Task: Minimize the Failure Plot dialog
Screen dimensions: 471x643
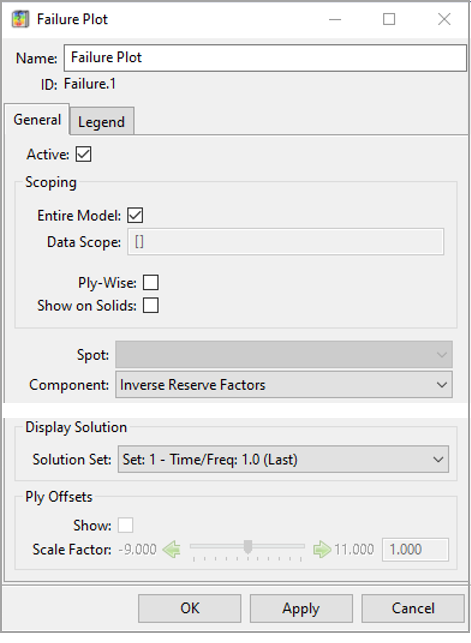Action: (x=335, y=19)
